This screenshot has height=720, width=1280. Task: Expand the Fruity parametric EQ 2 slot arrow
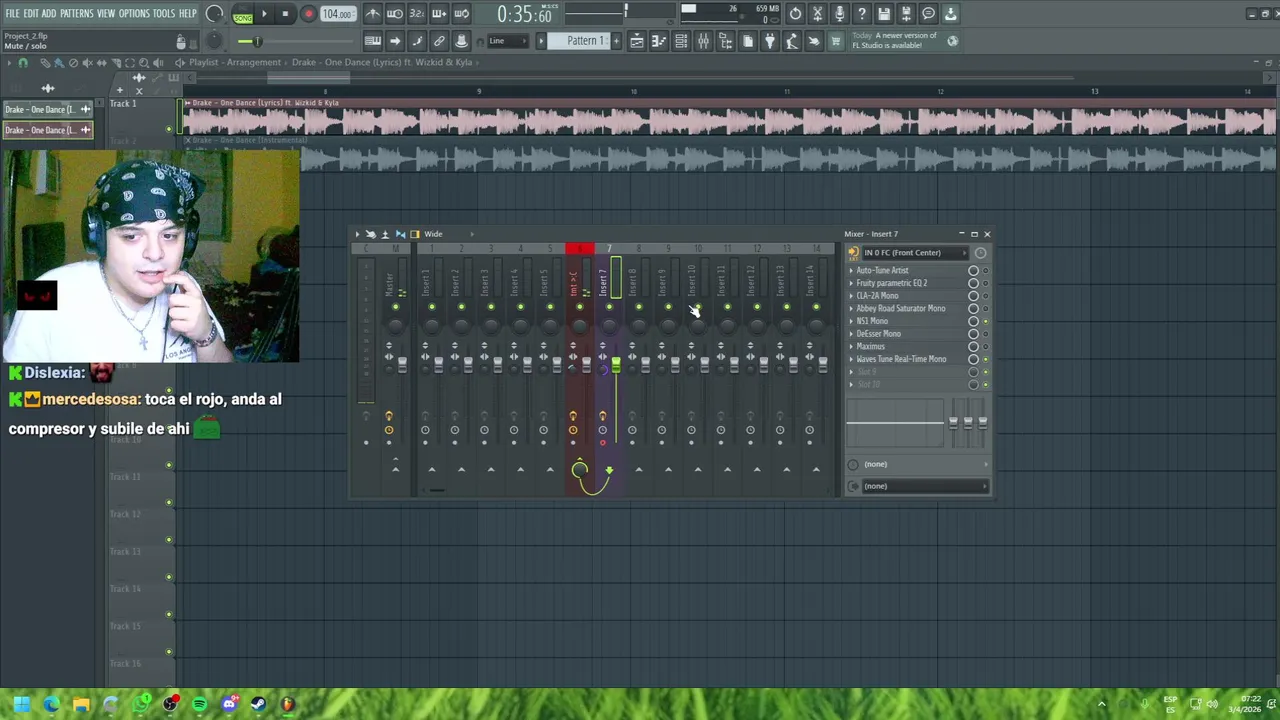[852, 283]
